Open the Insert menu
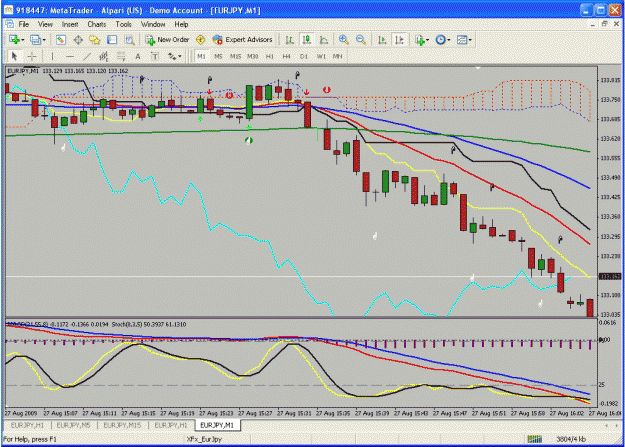The width and height of the screenshot is (625, 447). click(70, 24)
